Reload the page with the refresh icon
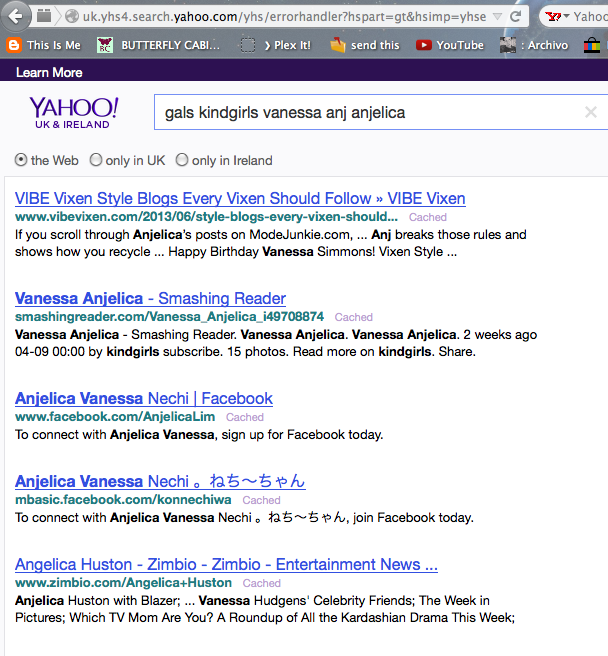The image size is (608, 656). tap(515, 17)
